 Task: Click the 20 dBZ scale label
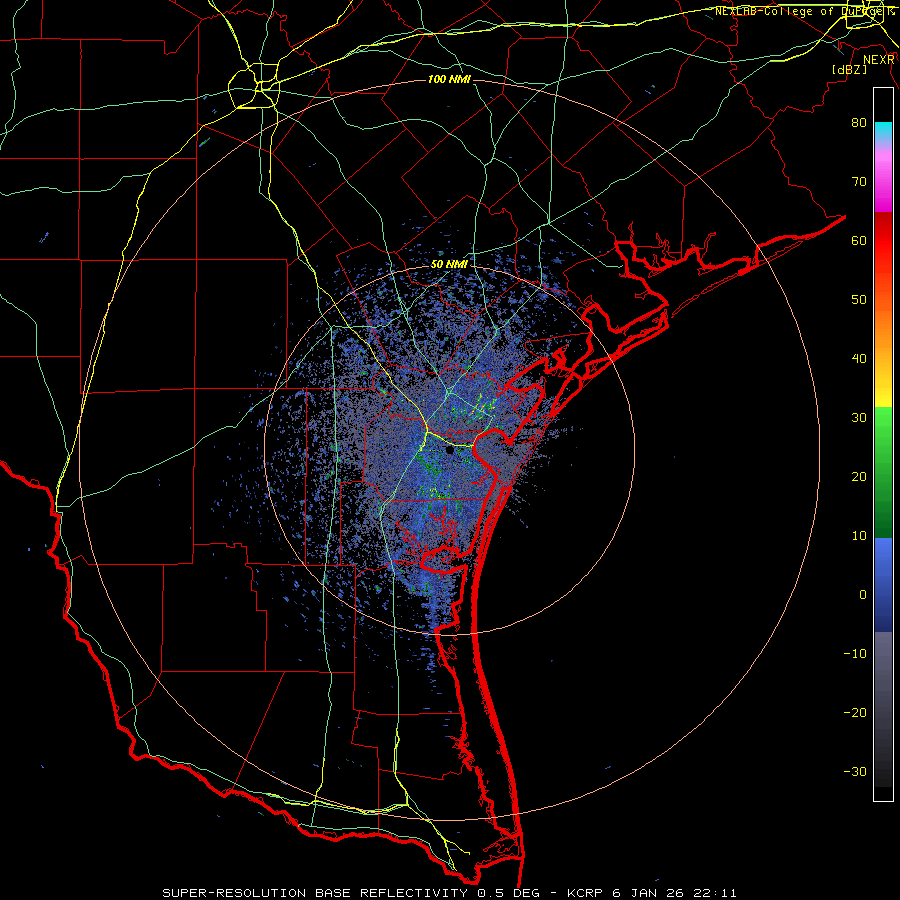pos(859,477)
